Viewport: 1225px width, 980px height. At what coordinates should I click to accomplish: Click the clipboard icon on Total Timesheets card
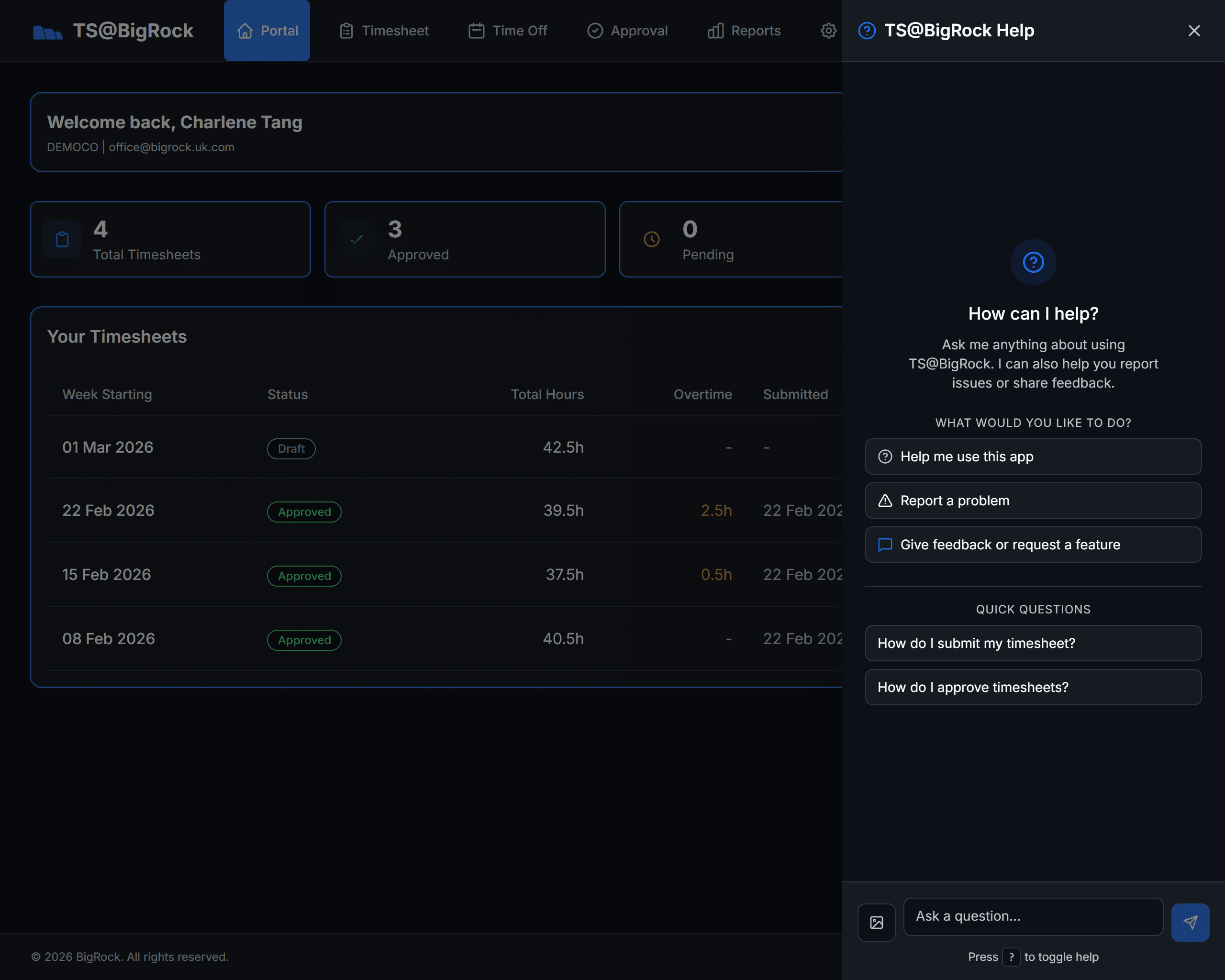click(63, 240)
